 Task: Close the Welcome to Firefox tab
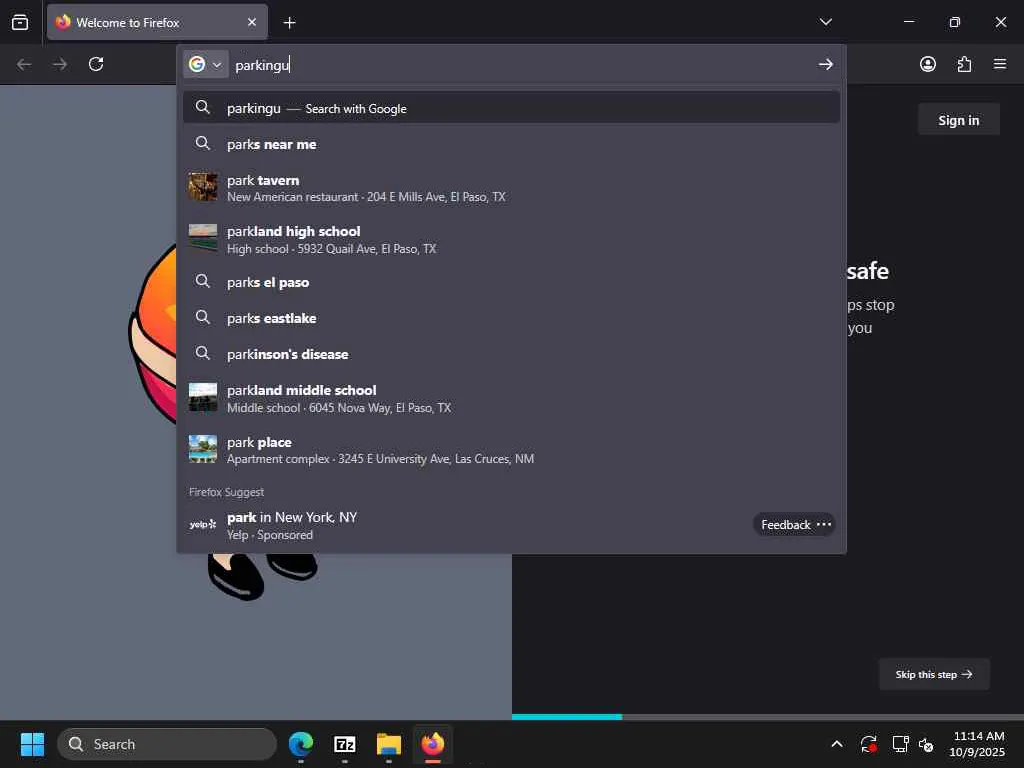pyautogui.click(x=251, y=22)
